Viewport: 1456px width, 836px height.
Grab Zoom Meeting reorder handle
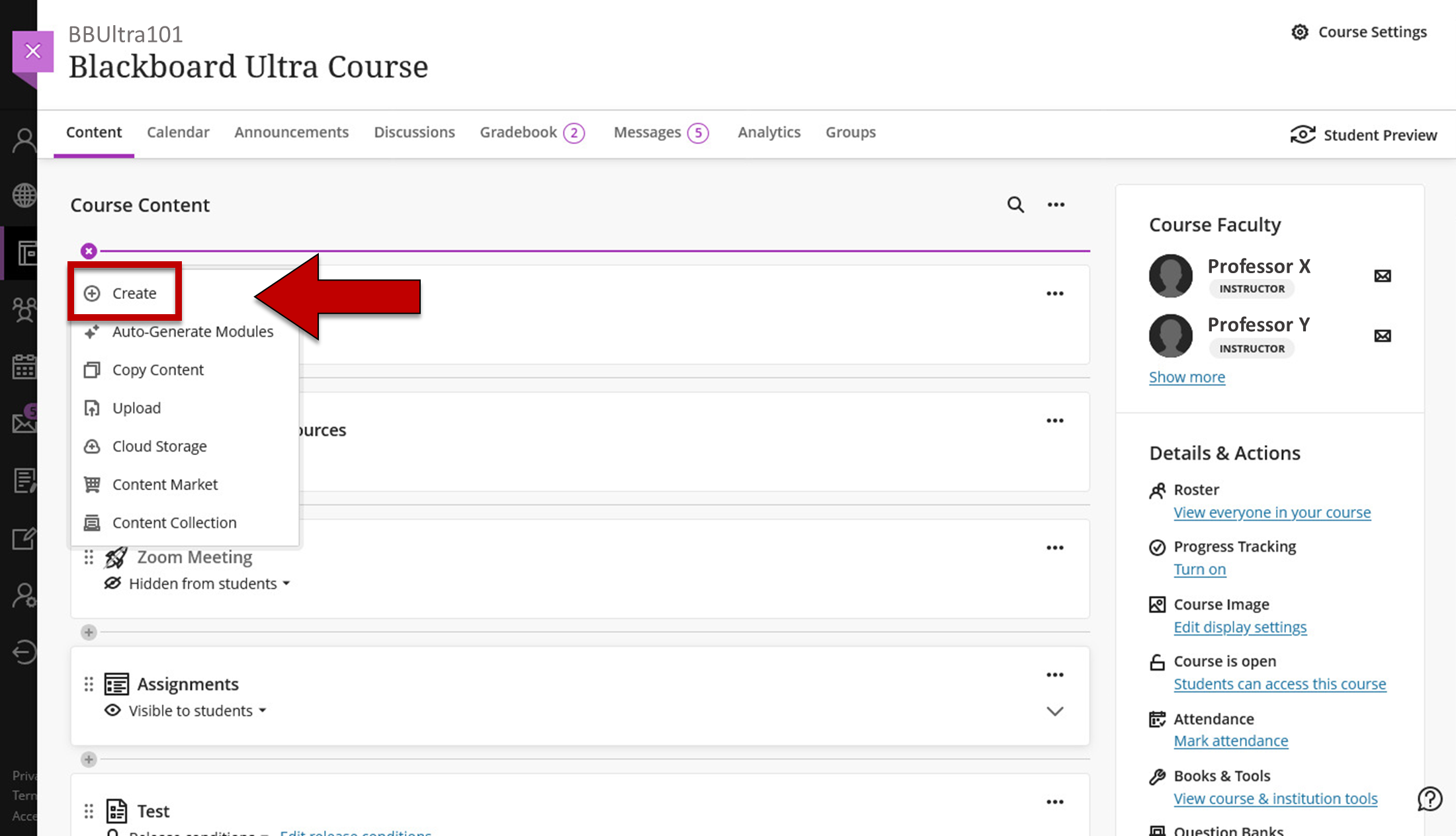tap(89, 557)
